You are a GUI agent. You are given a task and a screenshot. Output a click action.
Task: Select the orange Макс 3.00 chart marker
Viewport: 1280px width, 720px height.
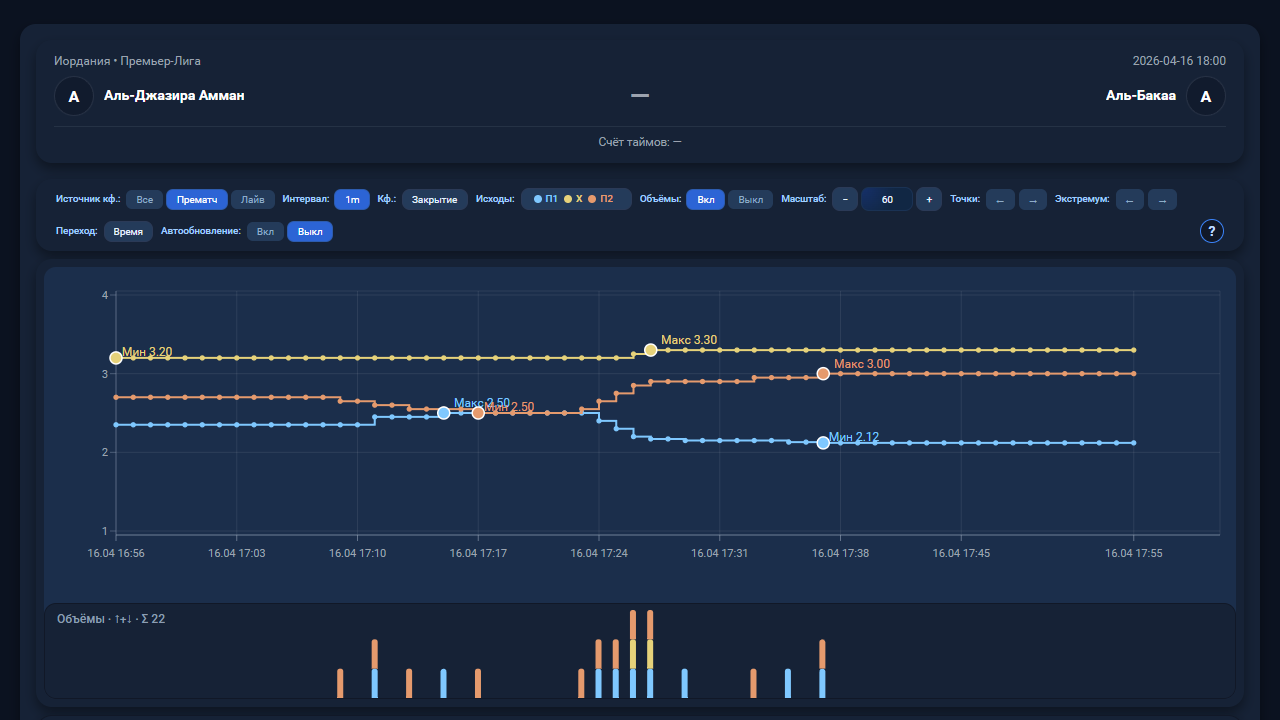[823, 373]
